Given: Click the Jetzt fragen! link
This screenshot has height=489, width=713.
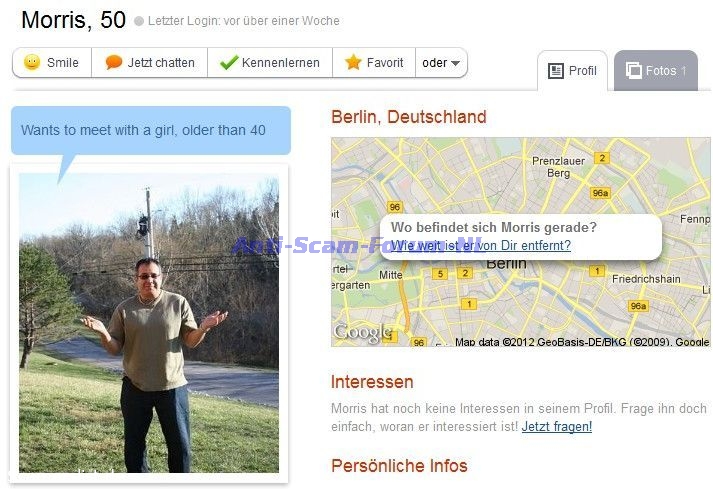Looking at the screenshot, I should pyautogui.click(x=557, y=427).
